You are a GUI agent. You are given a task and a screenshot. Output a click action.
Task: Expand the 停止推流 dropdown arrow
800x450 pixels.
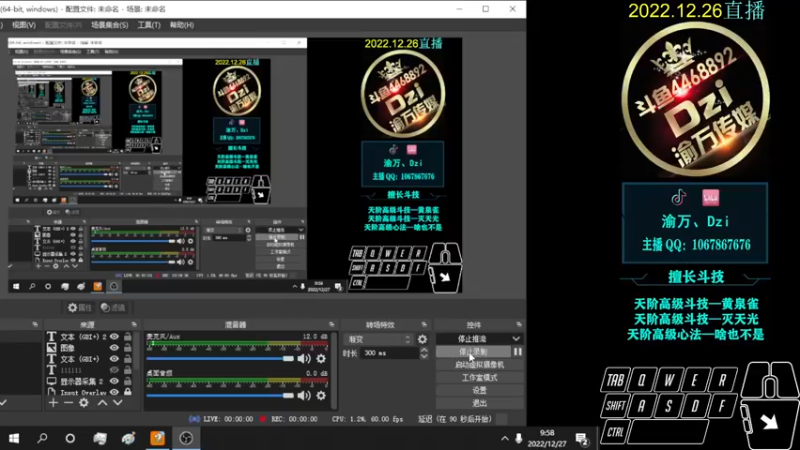click(x=516, y=339)
